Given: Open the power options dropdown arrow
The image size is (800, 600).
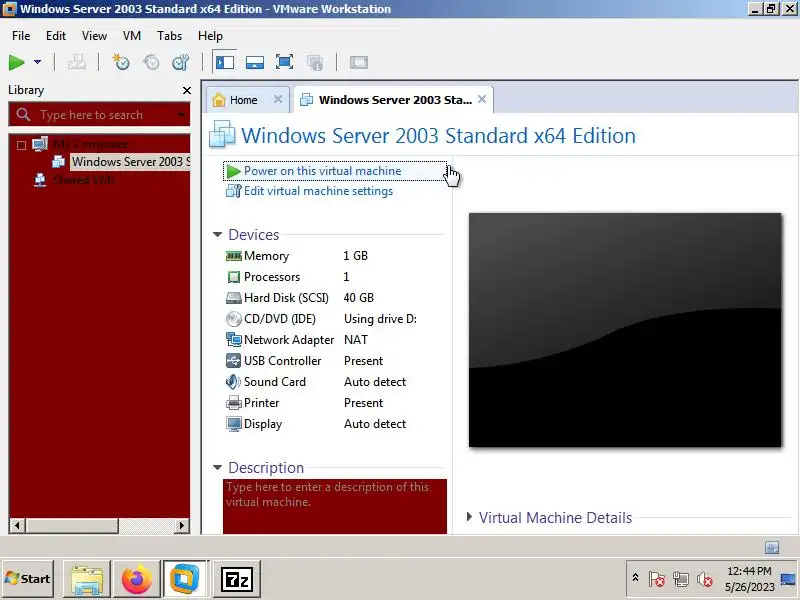Looking at the screenshot, I should coord(37,62).
